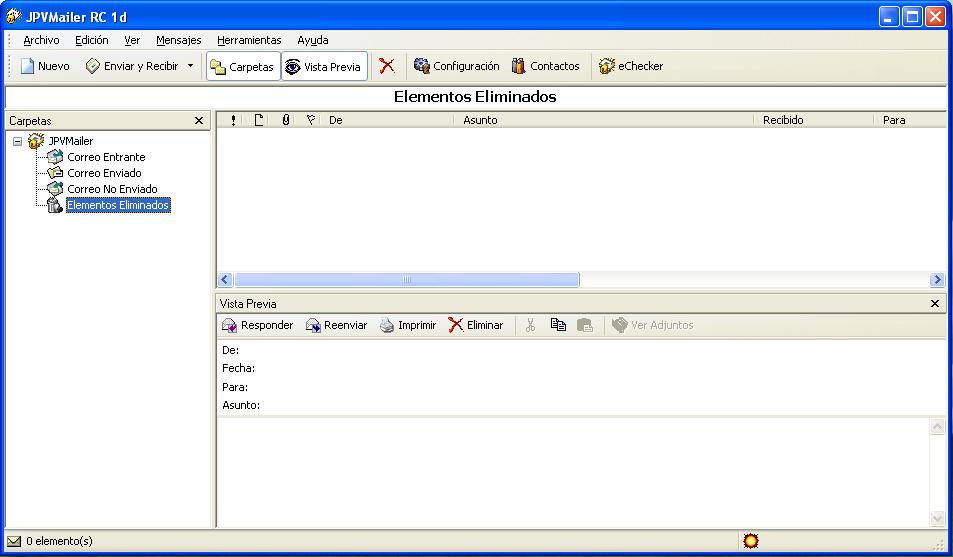Click the Responder button
953x557 pixels.
click(257, 325)
